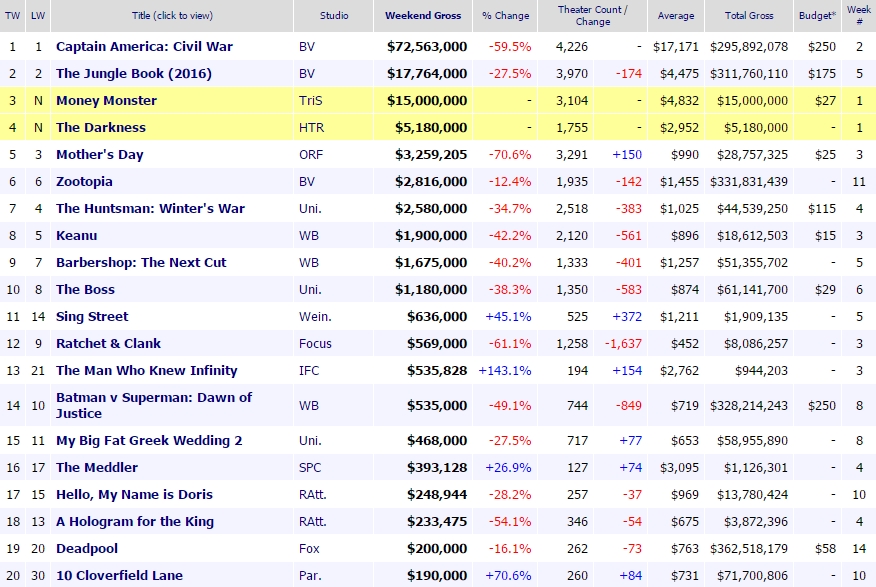Viewport: 876px width, 587px height.
Task: Select the $58 budget for Deadpool
Action: [x=825, y=548]
